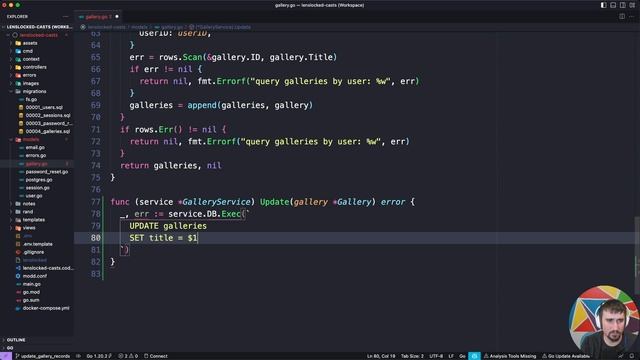Change Tab Size: 2 indentation setting

pos(412,356)
